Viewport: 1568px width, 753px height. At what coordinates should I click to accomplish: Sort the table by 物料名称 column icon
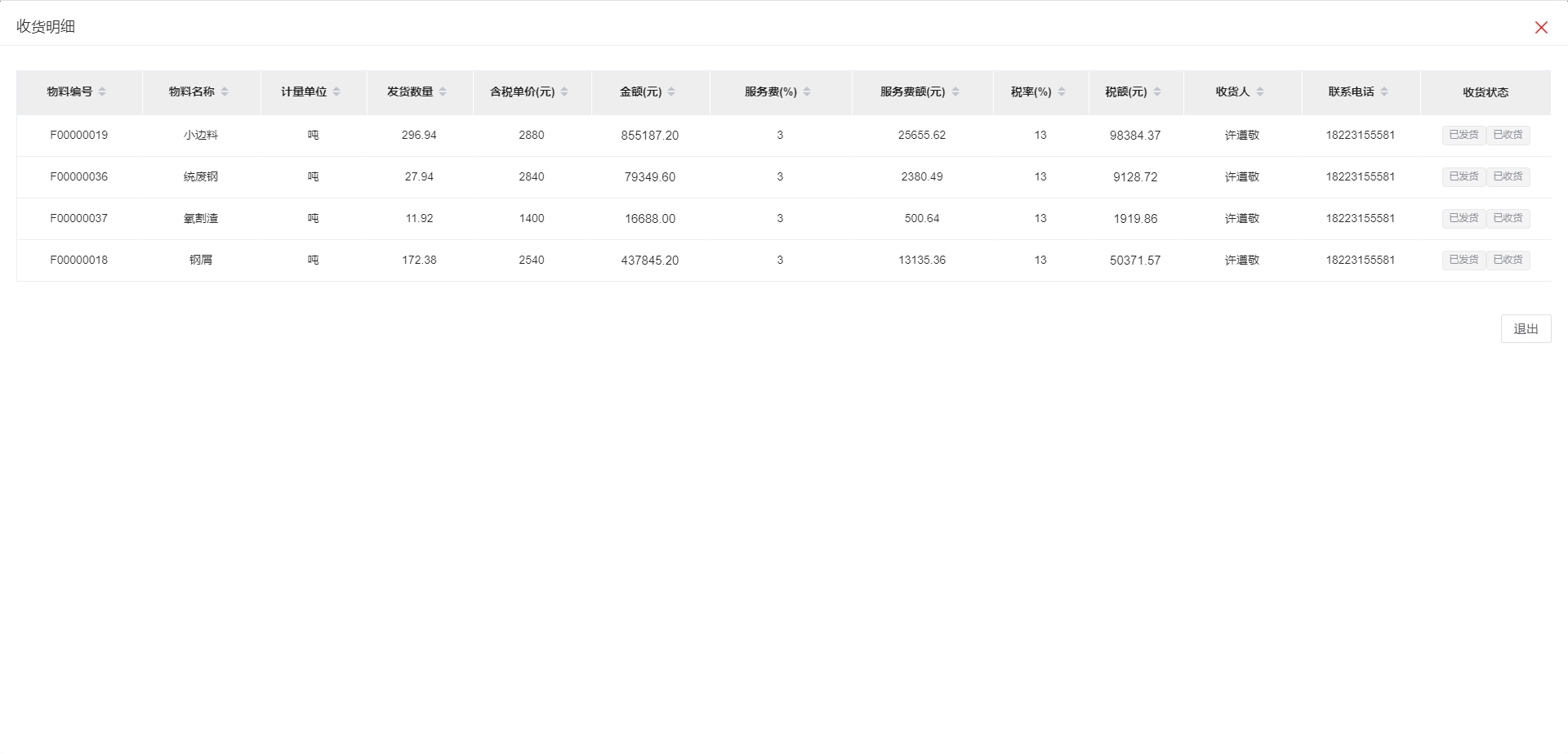tap(225, 92)
